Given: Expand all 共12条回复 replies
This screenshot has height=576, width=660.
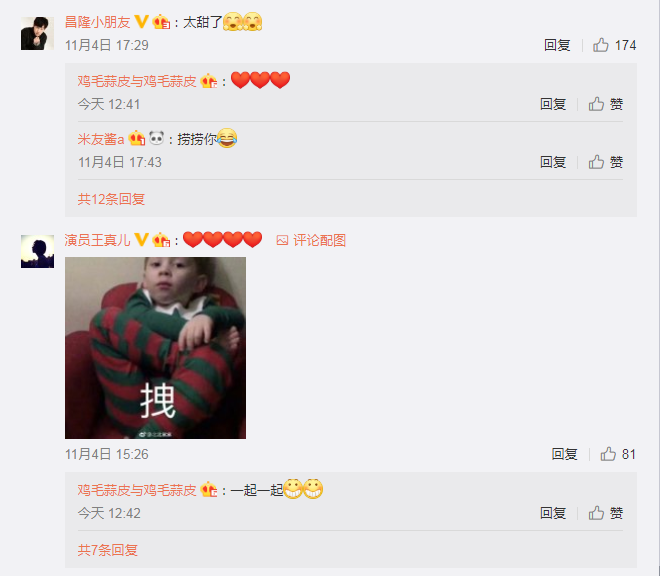Looking at the screenshot, I should point(111,199).
